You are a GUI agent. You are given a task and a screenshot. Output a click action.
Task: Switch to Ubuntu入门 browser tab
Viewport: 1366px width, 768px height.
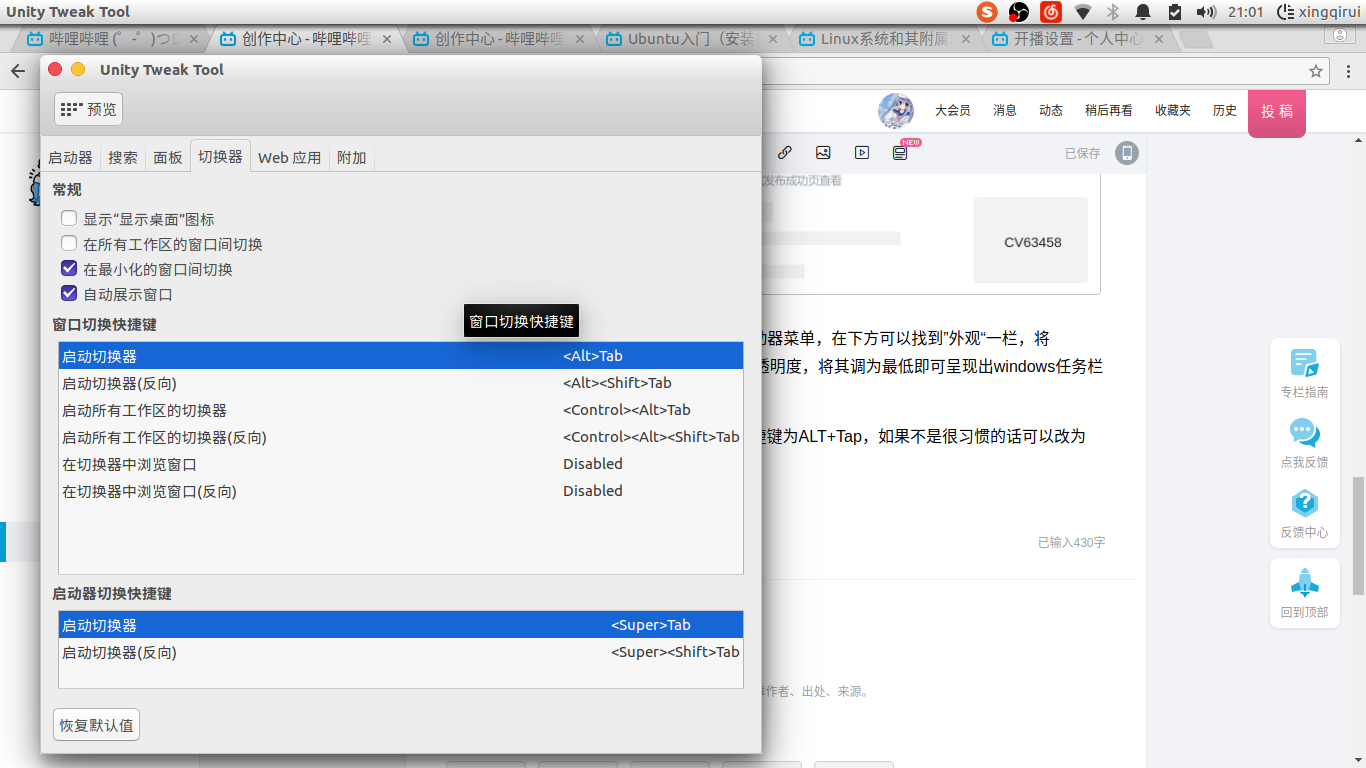(x=690, y=39)
